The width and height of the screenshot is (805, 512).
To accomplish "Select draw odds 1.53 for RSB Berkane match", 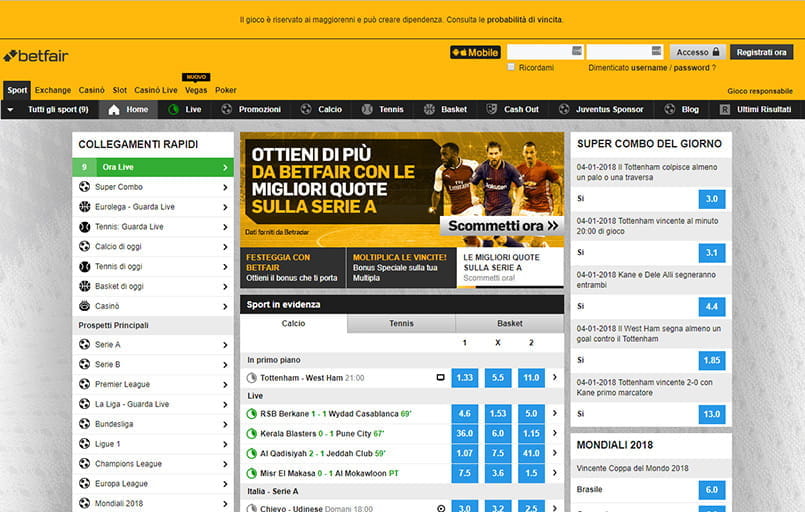I will click(x=498, y=413).
